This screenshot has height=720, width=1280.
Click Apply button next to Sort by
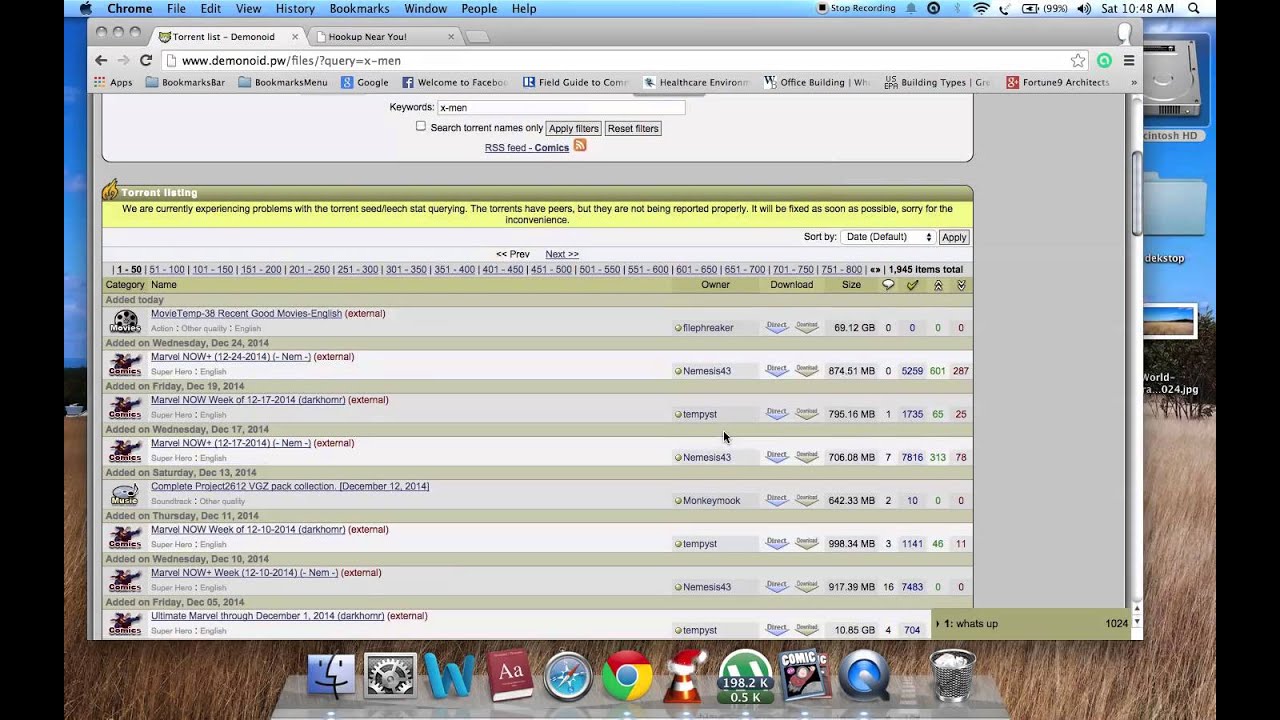pyautogui.click(x=954, y=237)
